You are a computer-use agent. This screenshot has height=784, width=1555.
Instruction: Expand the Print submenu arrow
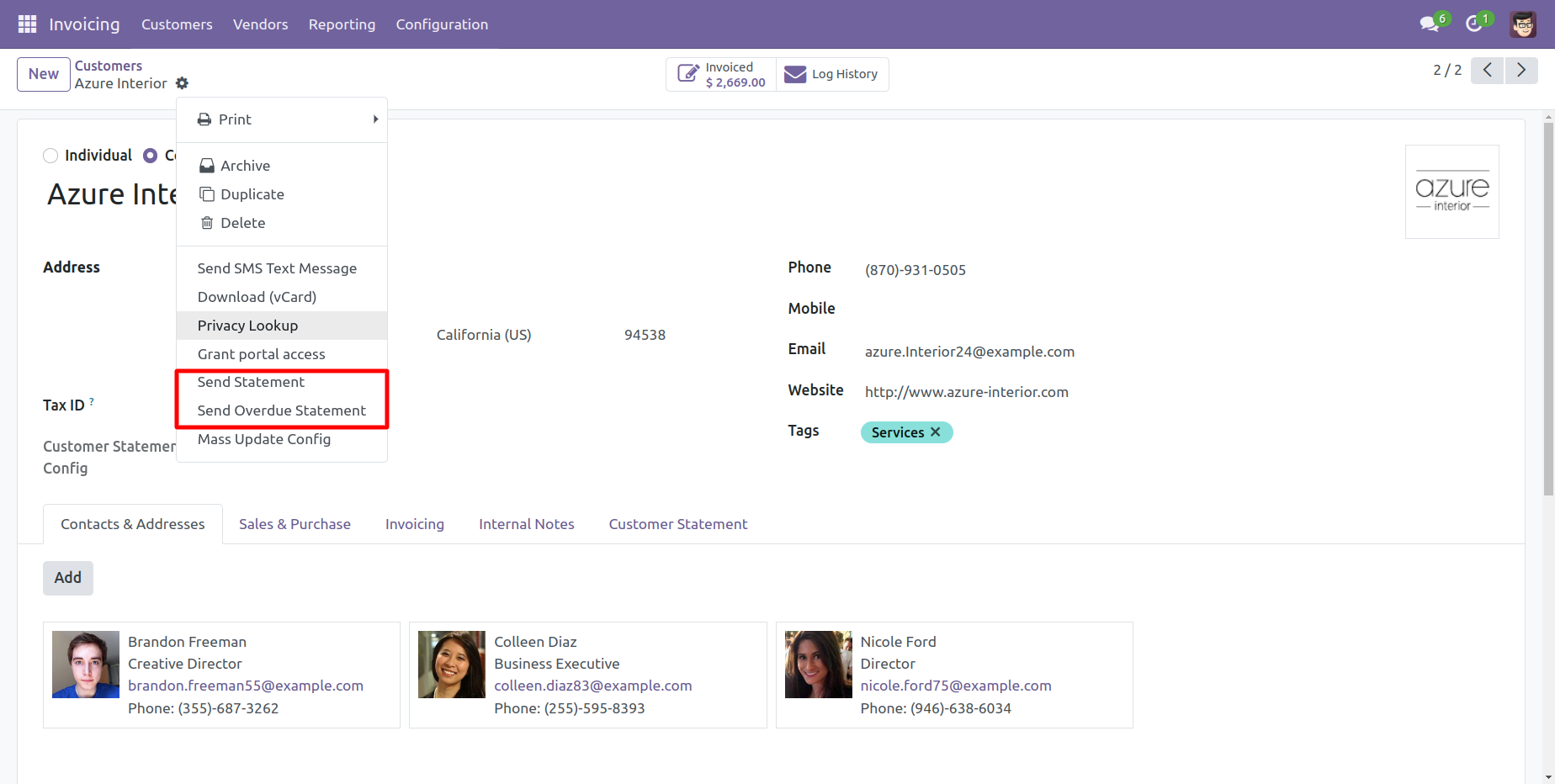375,119
